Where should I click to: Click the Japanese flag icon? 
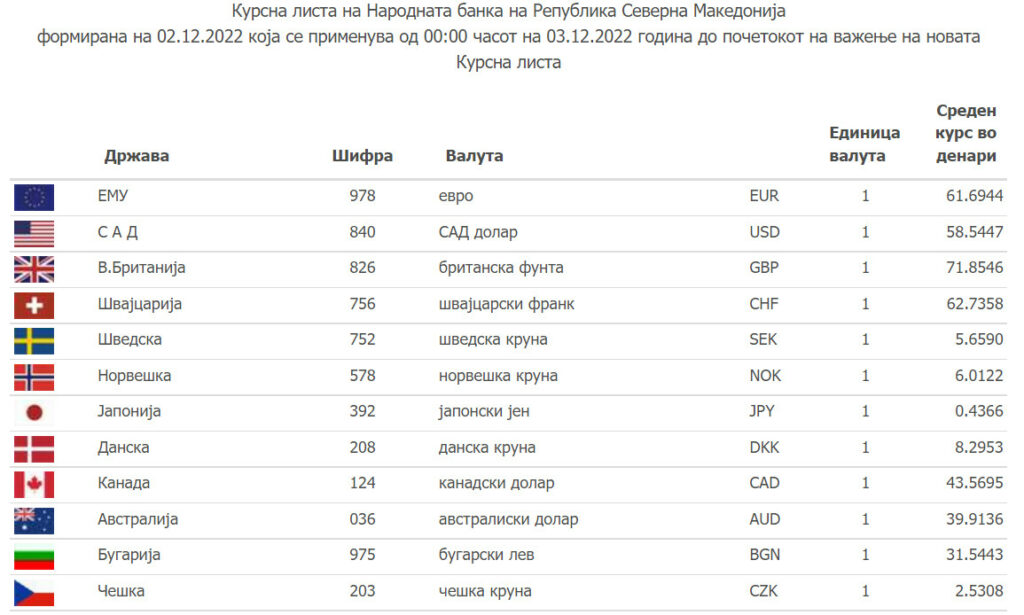34,413
